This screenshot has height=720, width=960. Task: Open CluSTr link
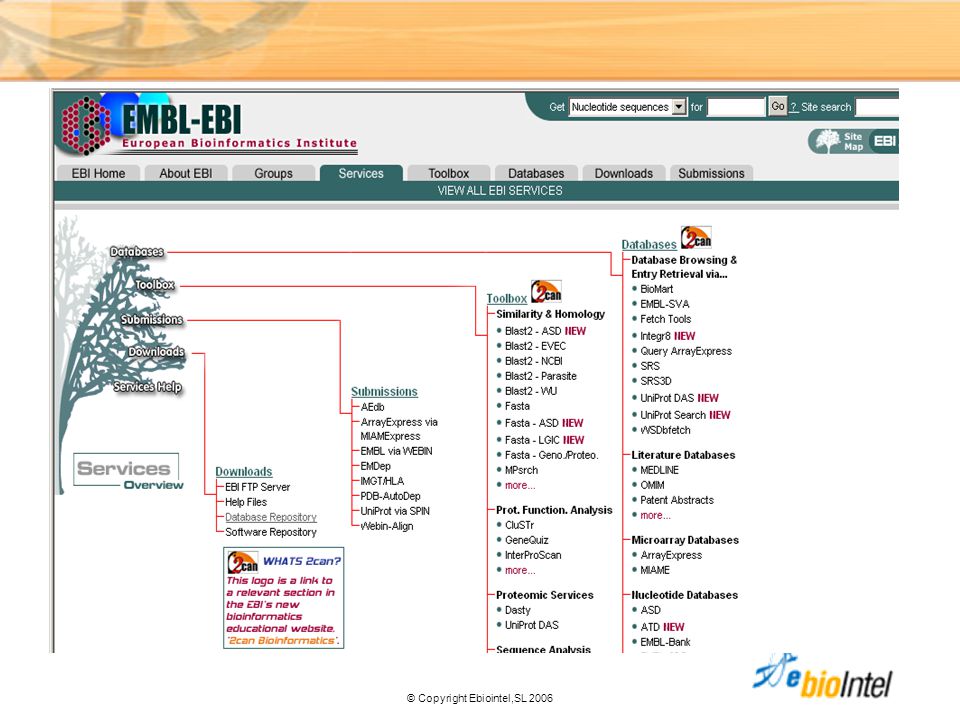[519, 525]
